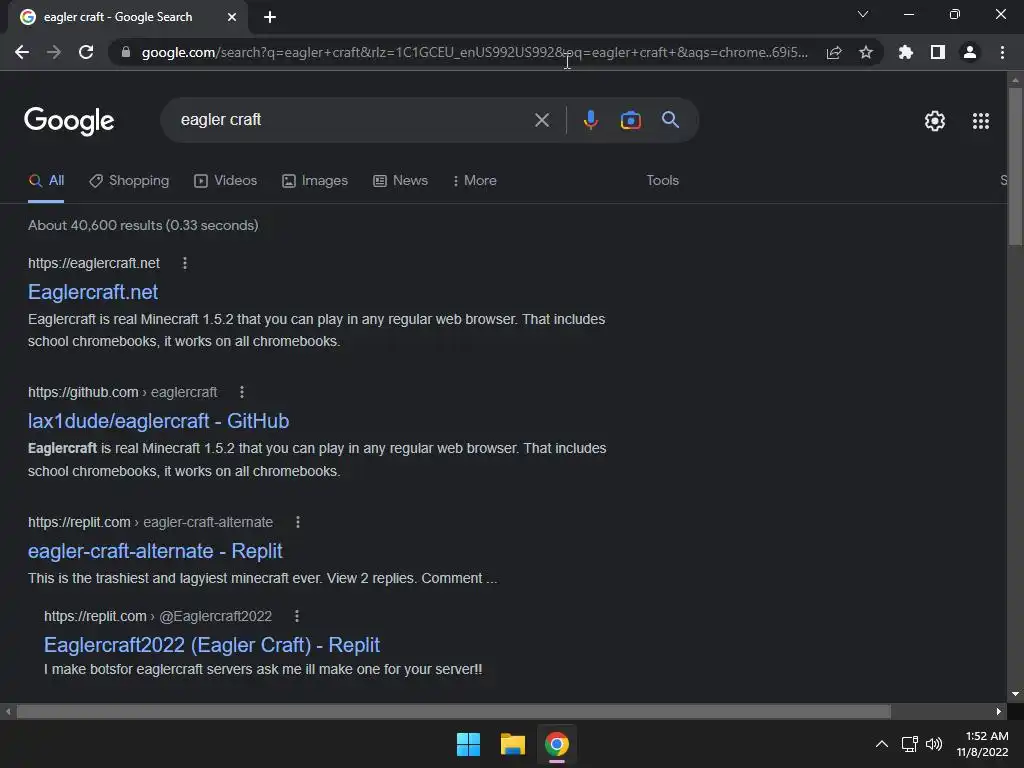Open Google quick settings gear
The height and width of the screenshot is (768, 1024).
click(x=935, y=121)
